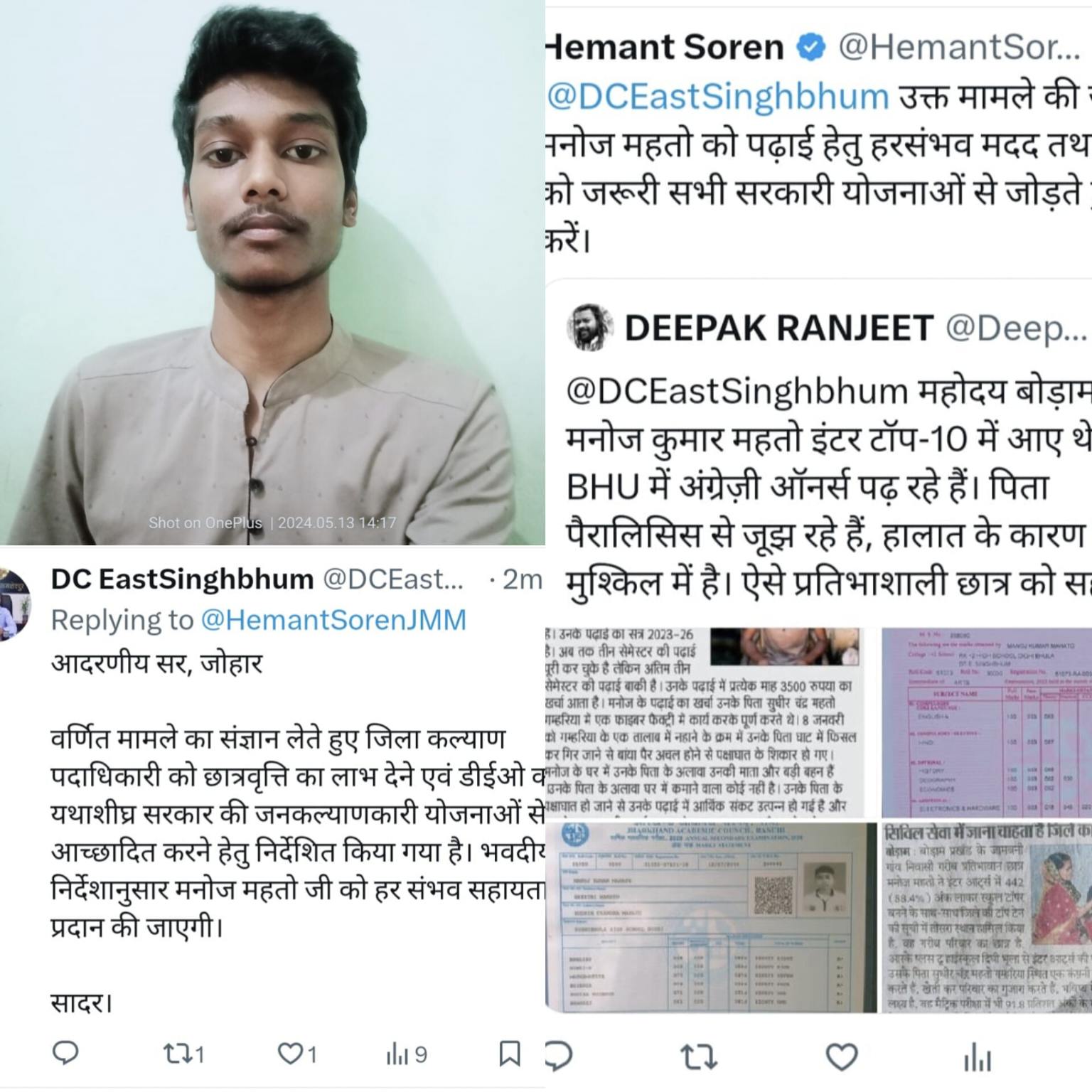View analytics of Hemant Soren's tweet
The width and height of the screenshot is (1092, 1092).
[978, 1058]
